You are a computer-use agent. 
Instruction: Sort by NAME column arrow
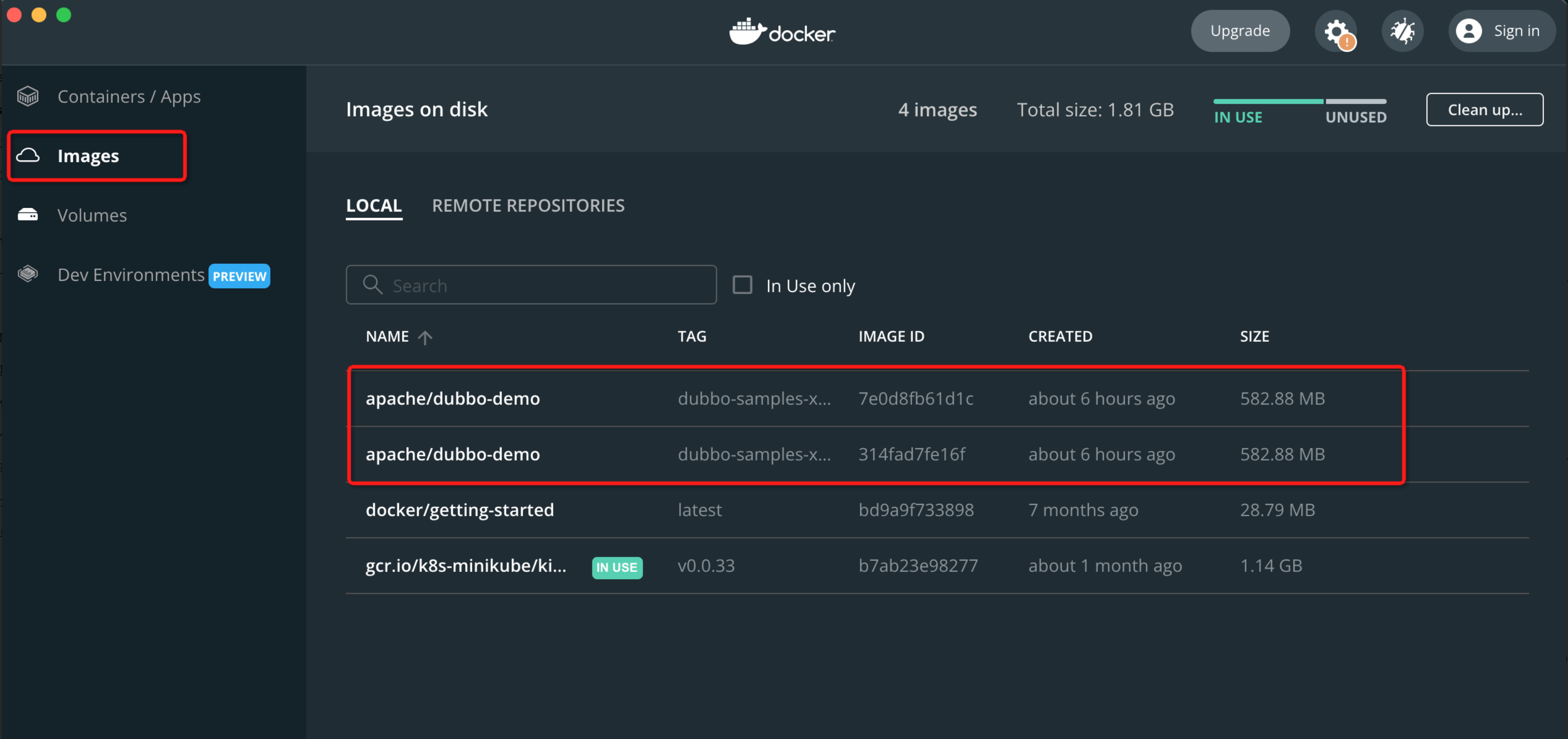(x=425, y=336)
